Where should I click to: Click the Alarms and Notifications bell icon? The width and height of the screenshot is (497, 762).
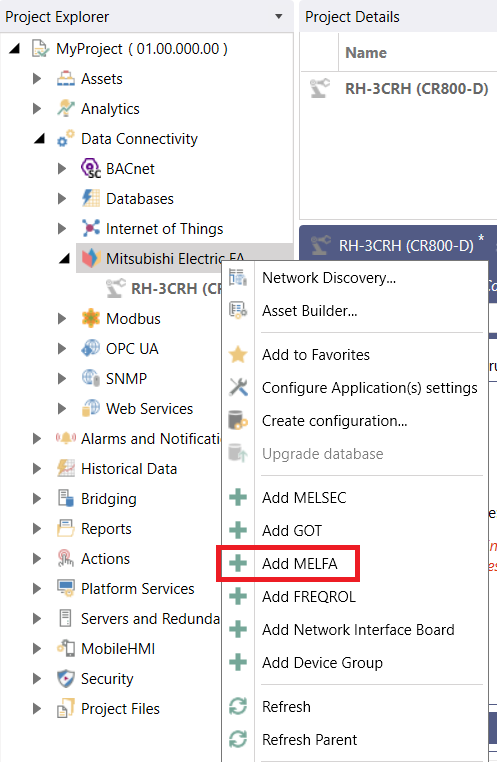[66, 439]
